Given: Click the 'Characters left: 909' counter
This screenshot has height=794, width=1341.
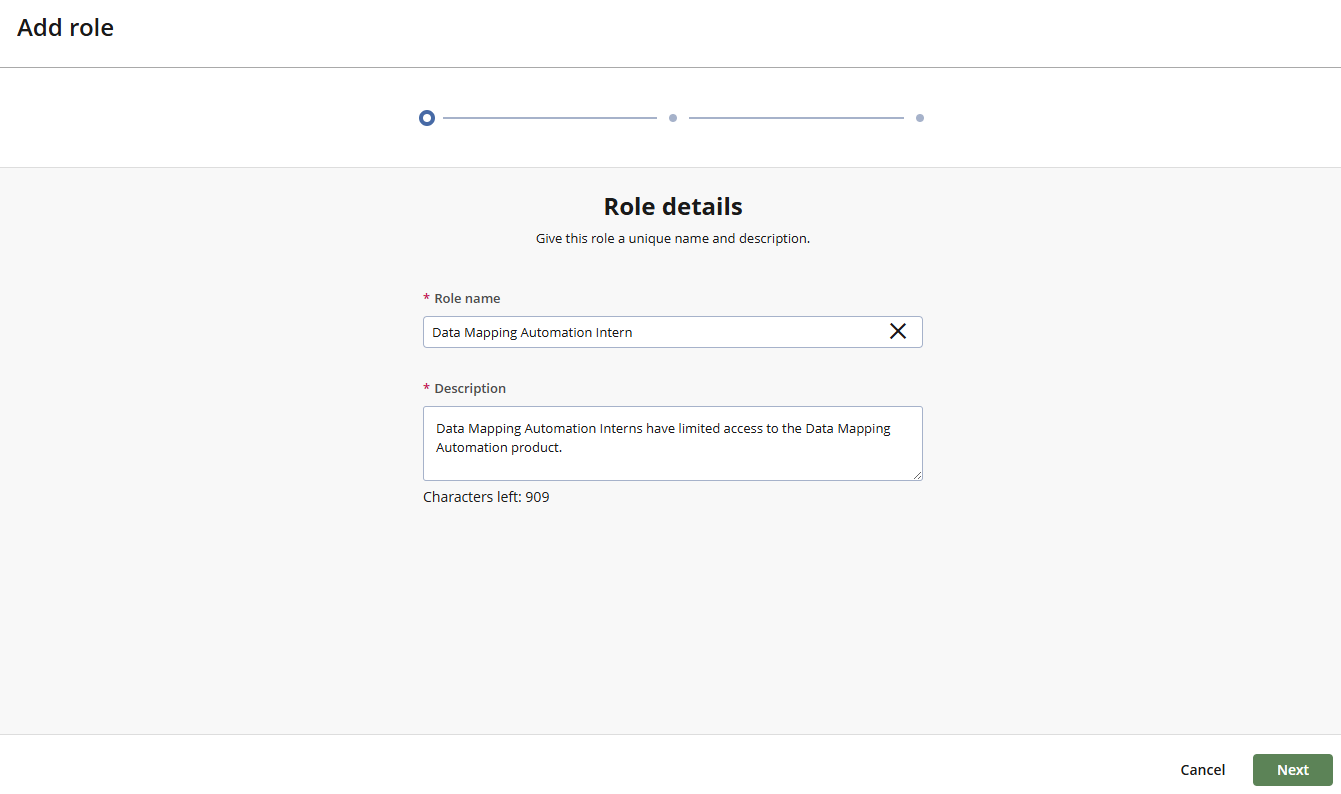Looking at the screenshot, I should (486, 497).
